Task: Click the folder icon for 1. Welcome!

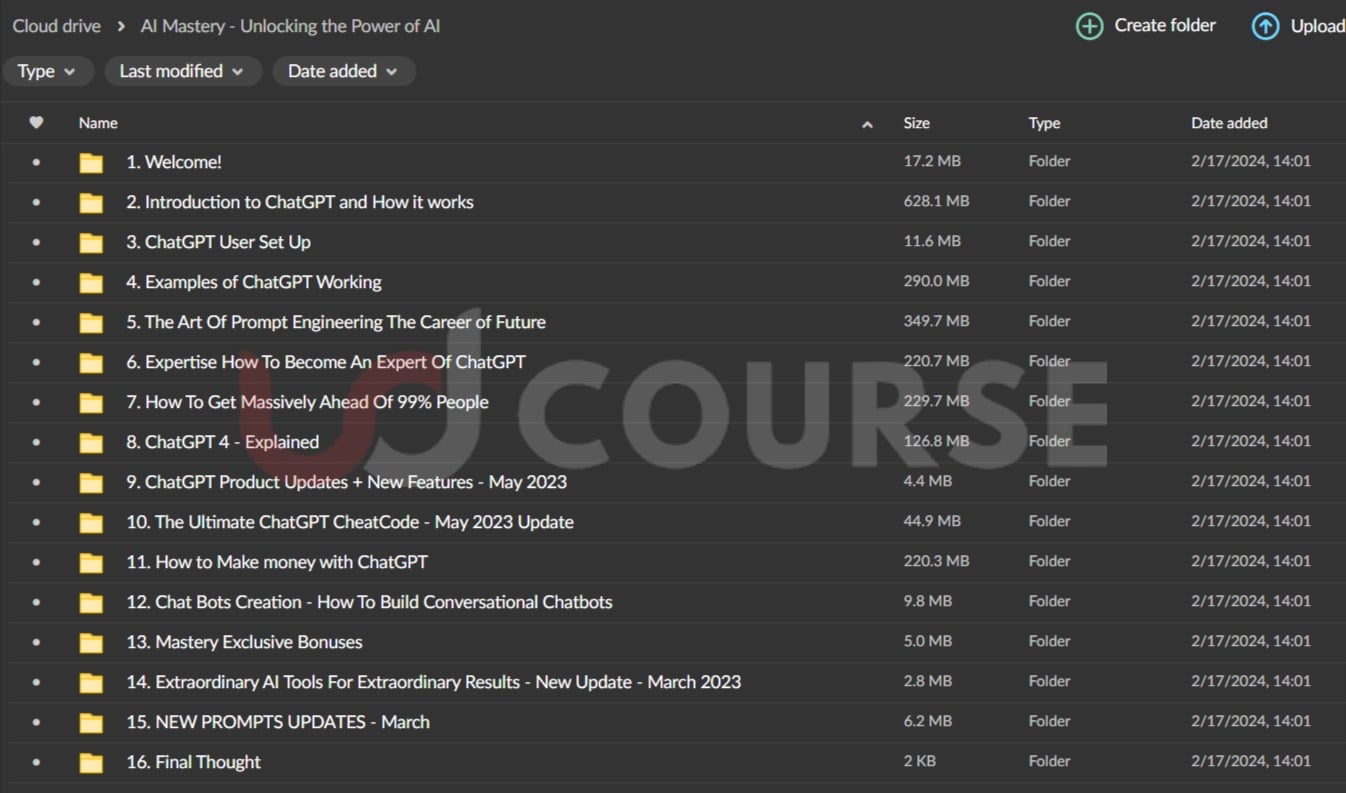Action: click(x=91, y=162)
